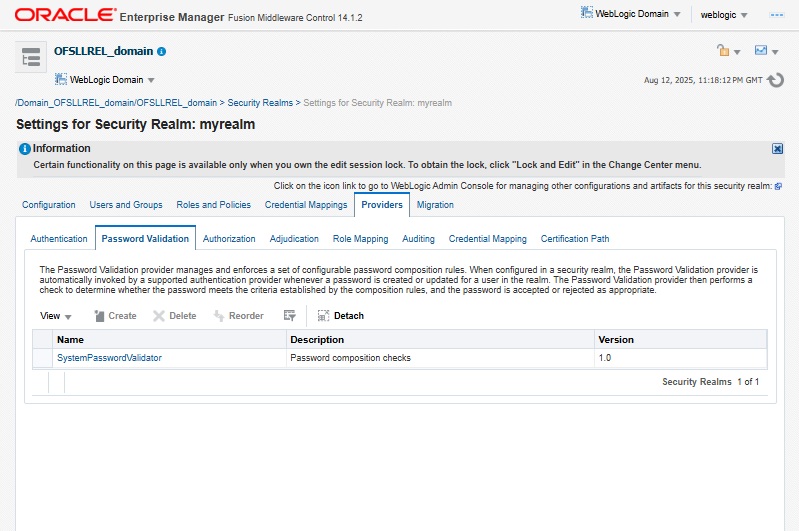
Task: Click the Reorder button
Action: click(x=238, y=316)
